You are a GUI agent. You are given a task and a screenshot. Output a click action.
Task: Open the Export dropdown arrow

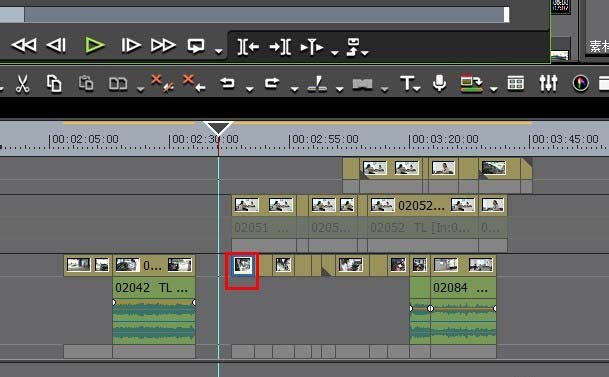494,89
